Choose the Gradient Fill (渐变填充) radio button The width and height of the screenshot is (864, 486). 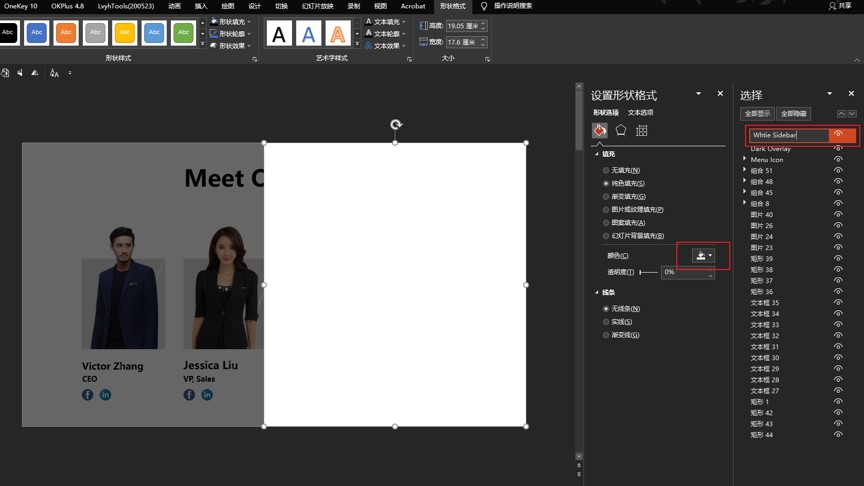[x=606, y=197]
